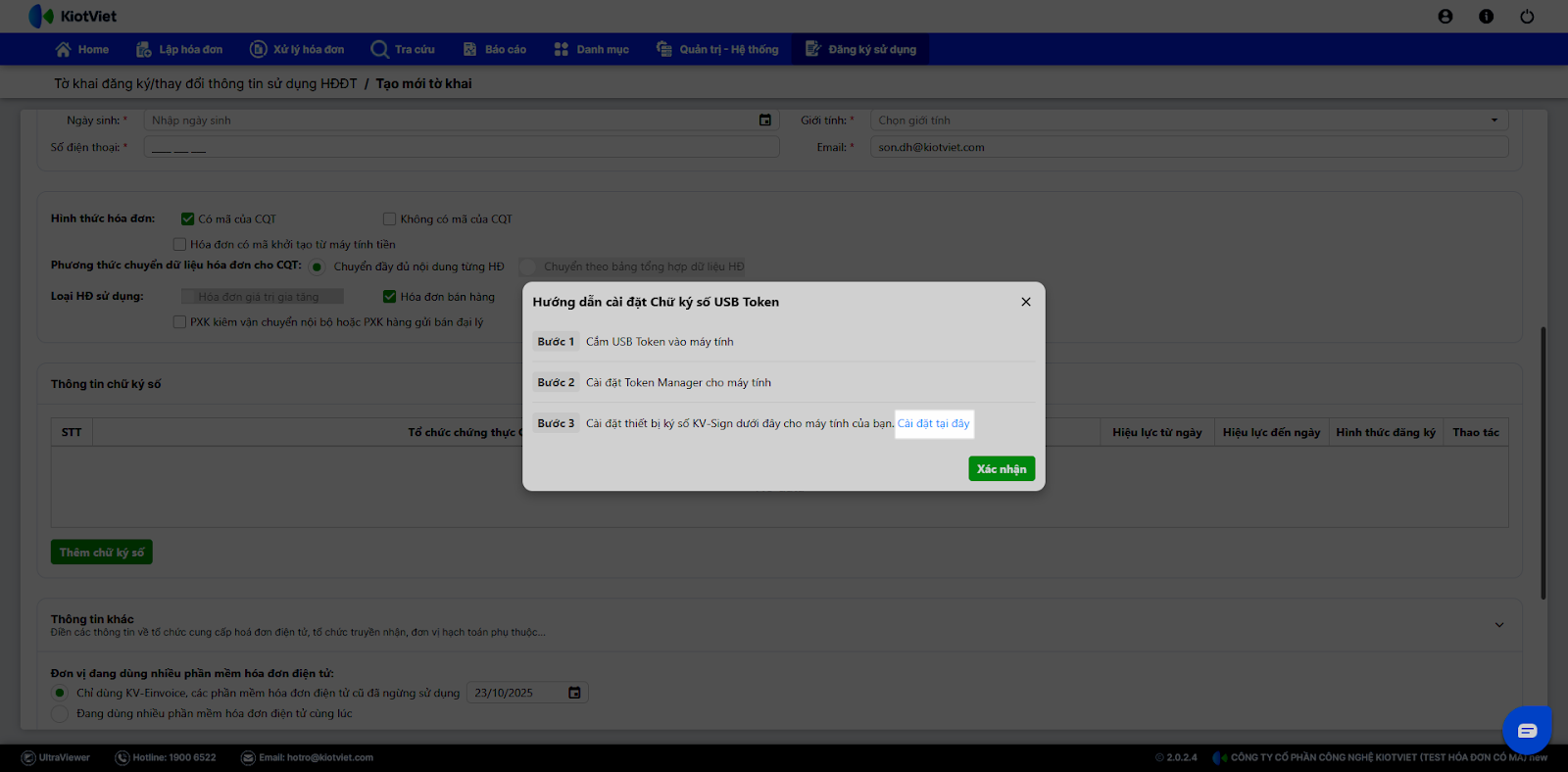Open the user account icon
Viewport: 1568px width, 772px height.
[1445, 17]
